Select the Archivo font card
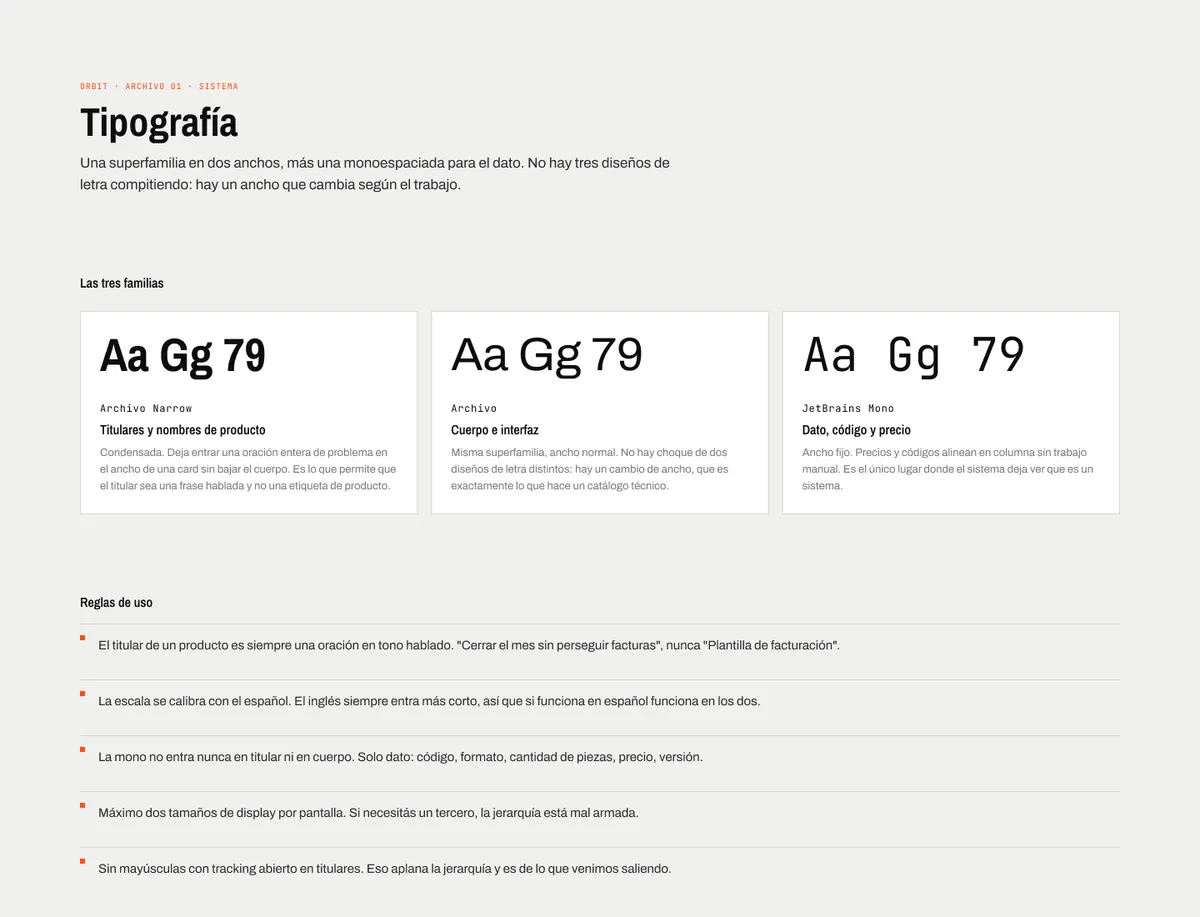 coord(600,413)
